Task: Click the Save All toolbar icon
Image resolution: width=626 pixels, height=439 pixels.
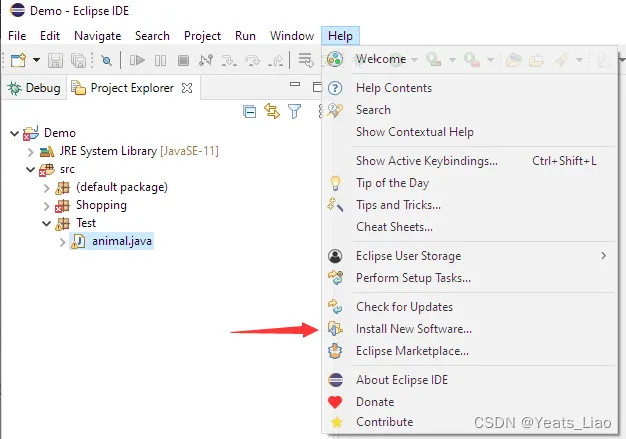Action: coord(78,61)
